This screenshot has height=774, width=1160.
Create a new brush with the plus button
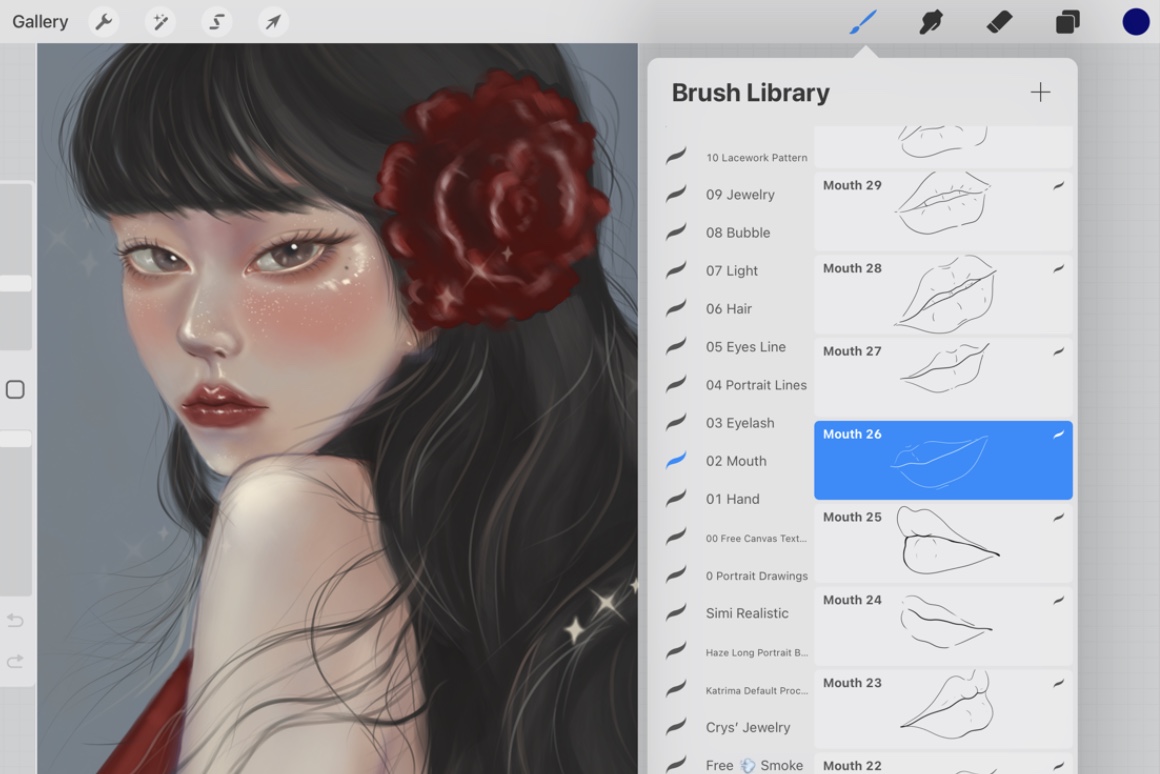(x=1040, y=92)
